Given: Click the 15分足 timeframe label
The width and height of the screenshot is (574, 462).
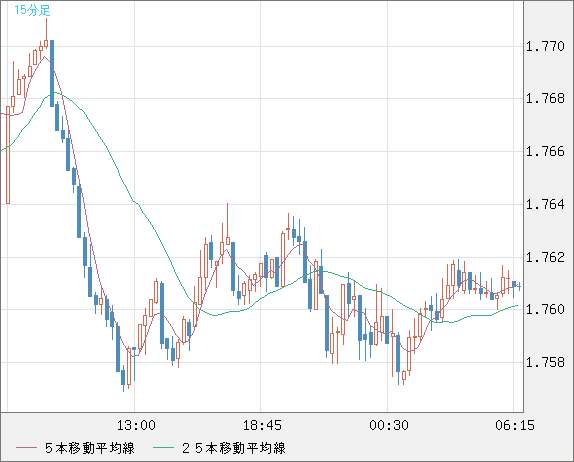Looking at the screenshot, I should 32,10.
